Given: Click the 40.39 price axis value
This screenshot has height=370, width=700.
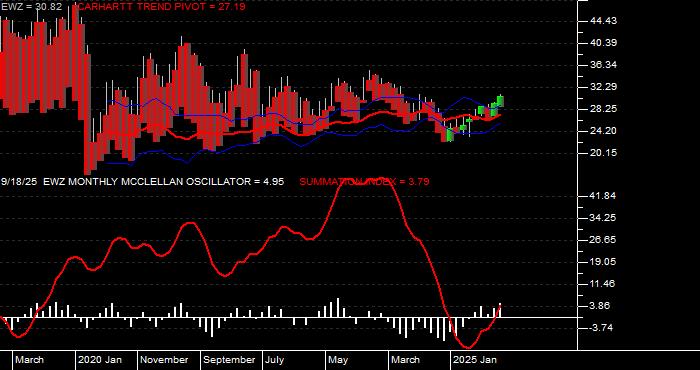Looking at the screenshot, I should [603, 43].
